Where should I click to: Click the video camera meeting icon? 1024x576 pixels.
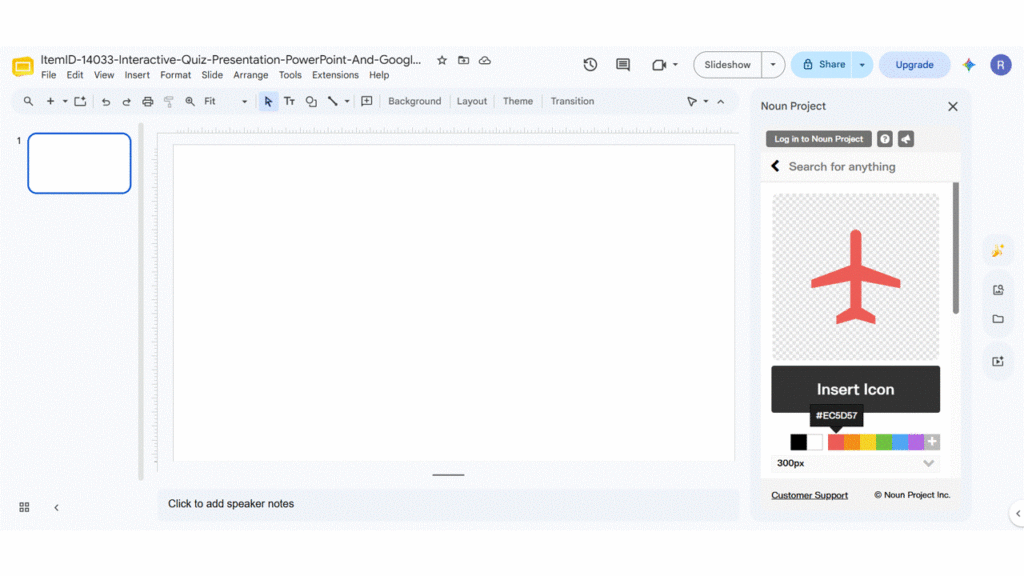pyautogui.click(x=659, y=65)
